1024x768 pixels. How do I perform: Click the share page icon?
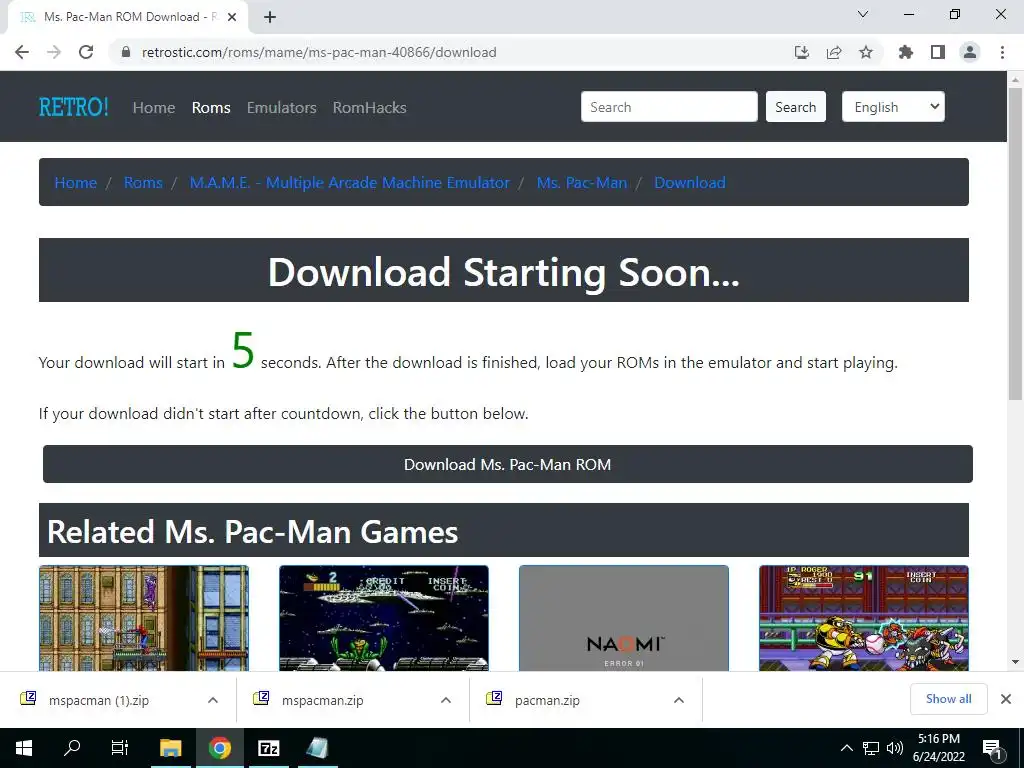[x=834, y=52]
